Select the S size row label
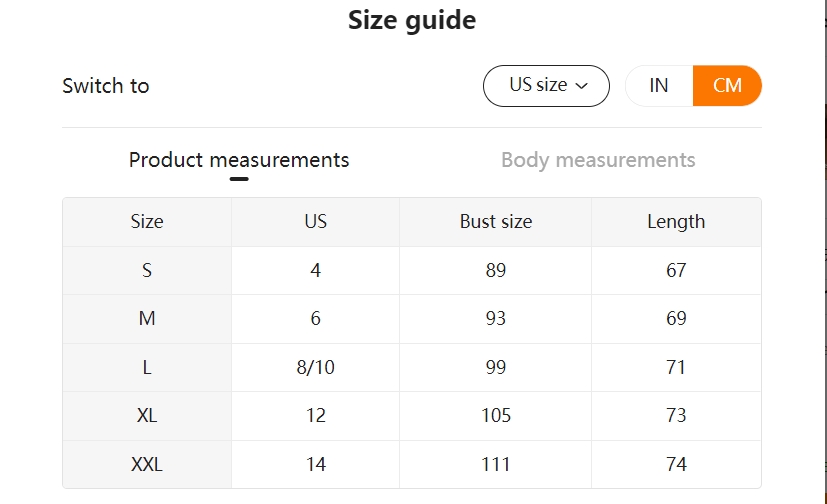Image resolution: width=827 pixels, height=504 pixels. [x=147, y=270]
